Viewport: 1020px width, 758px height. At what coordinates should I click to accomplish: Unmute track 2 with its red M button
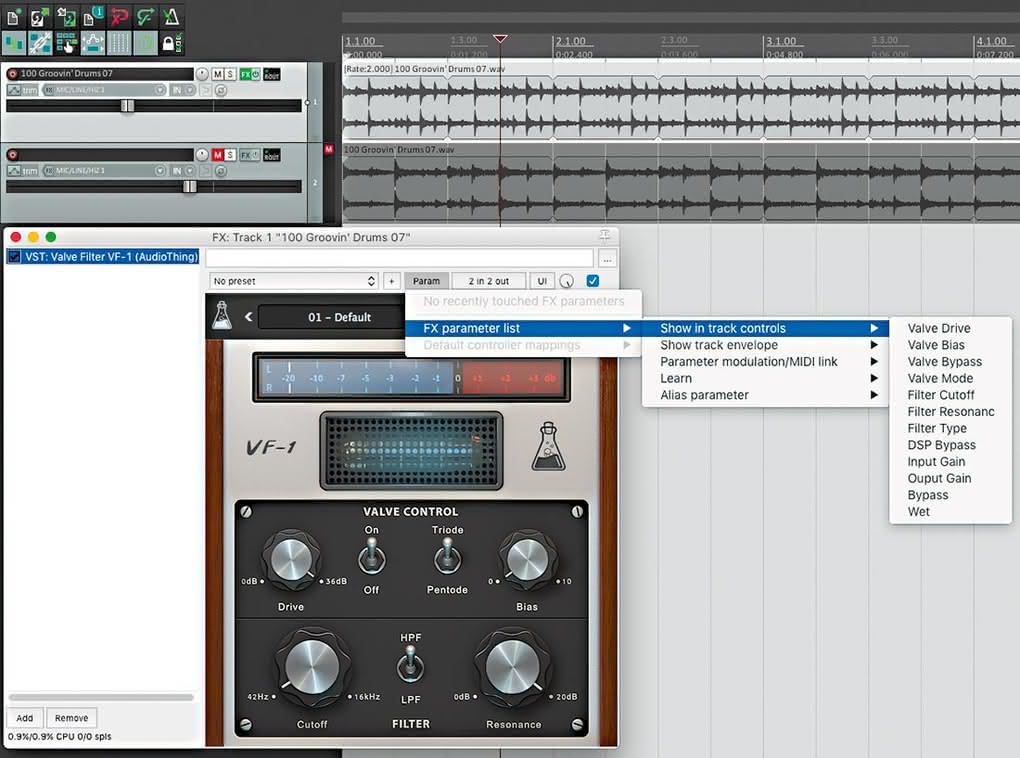pyautogui.click(x=217, y=155)
